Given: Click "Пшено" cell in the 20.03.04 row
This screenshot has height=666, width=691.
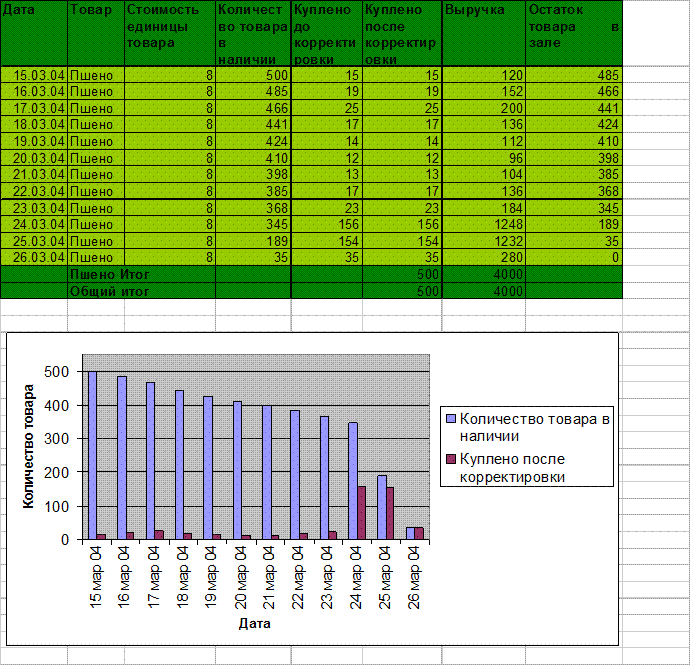Looking at the screenshot, I should tap(96, 158).
